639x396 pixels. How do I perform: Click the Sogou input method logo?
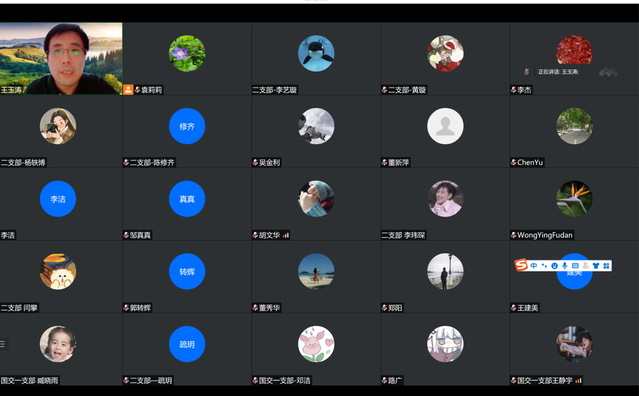coord(521,265)
